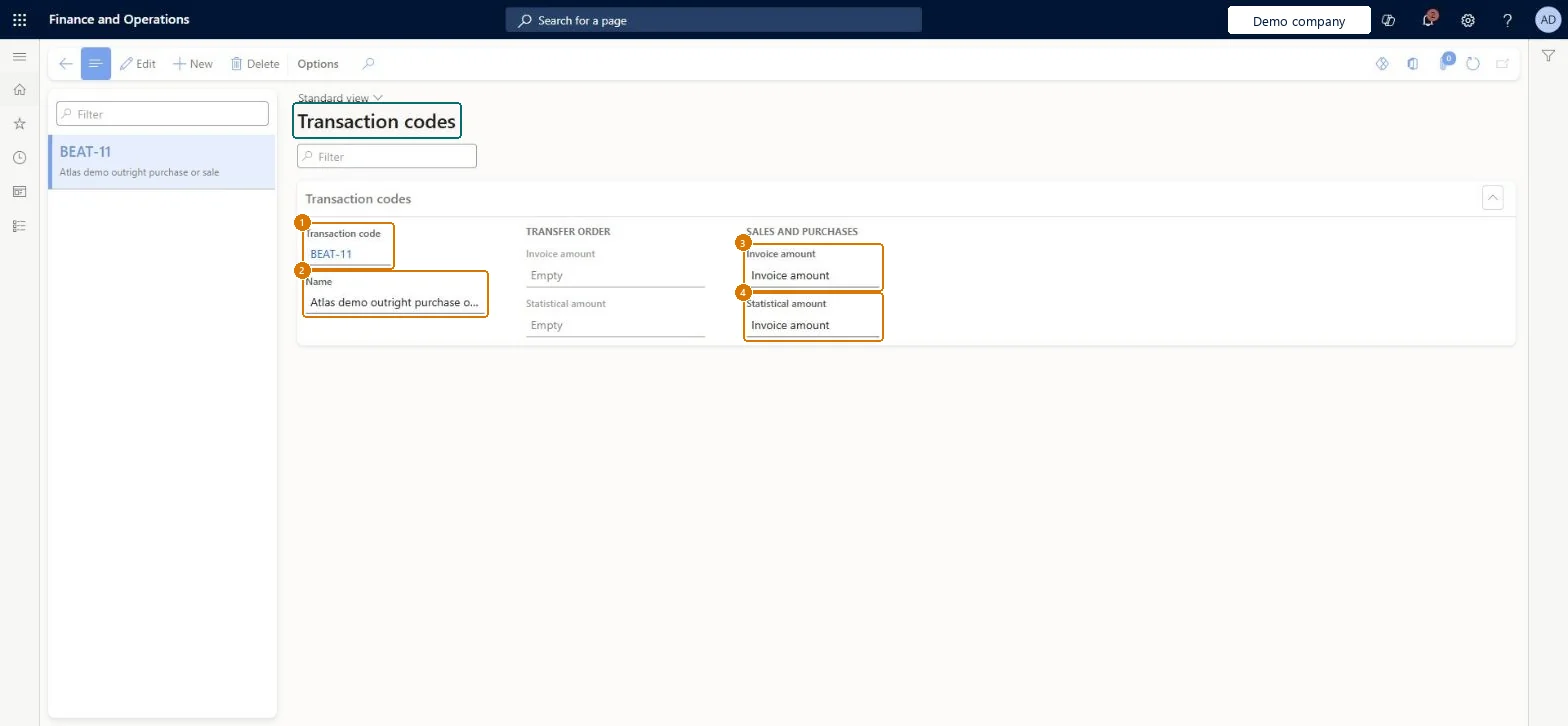Open Sales and purchases Statistical amount dropdown
This screenshot has width=1568, height=726.
[x=813, y=325]
